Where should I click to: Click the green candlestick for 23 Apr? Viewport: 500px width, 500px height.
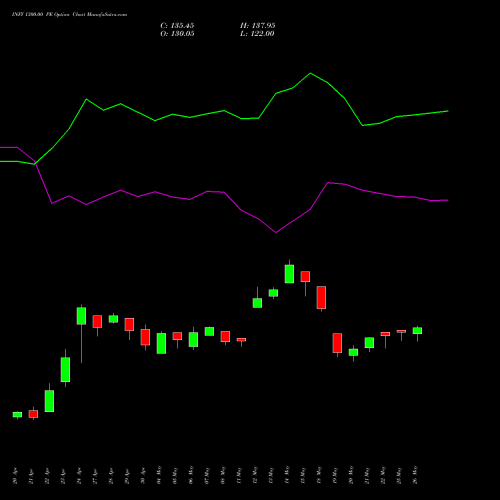(65, 369)
